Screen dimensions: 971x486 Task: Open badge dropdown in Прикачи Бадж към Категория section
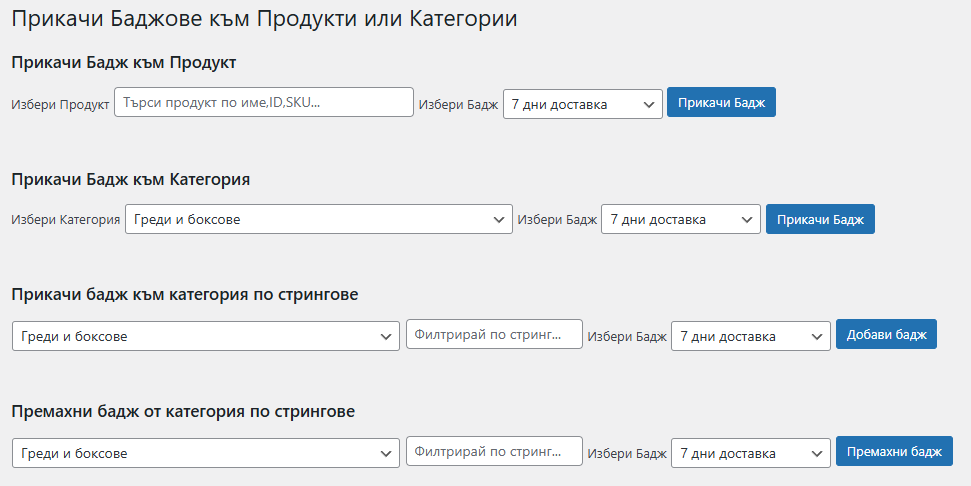[681, 219]
